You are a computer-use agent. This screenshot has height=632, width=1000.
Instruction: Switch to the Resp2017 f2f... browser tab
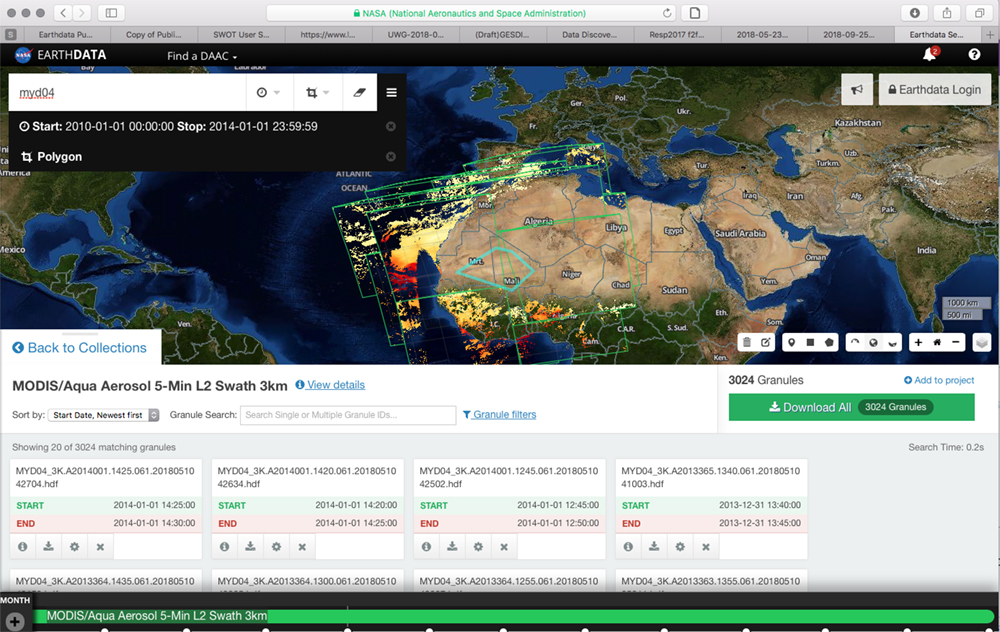tap(677, 34)
